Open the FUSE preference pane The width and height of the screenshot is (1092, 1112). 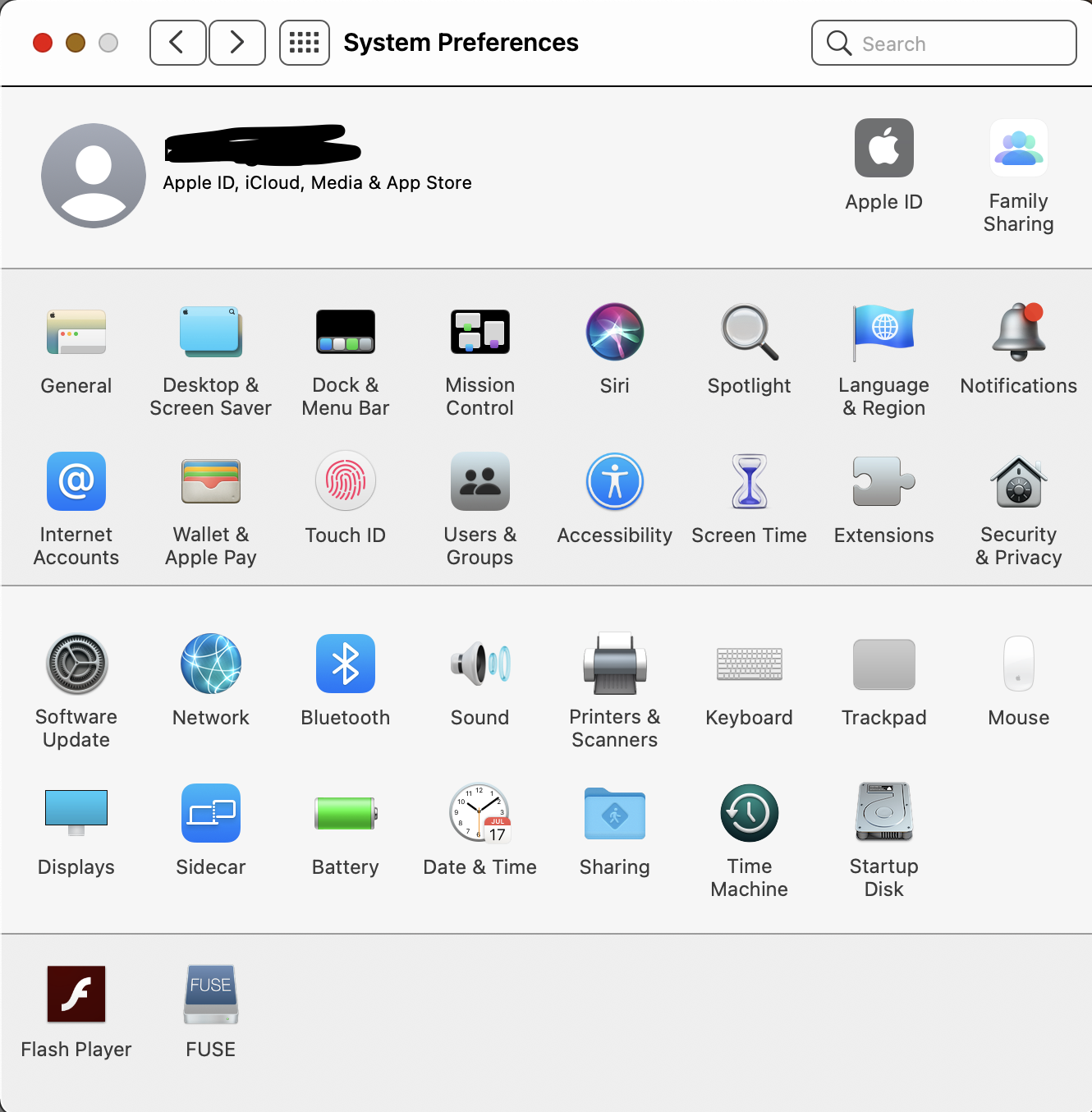(211, 995)
